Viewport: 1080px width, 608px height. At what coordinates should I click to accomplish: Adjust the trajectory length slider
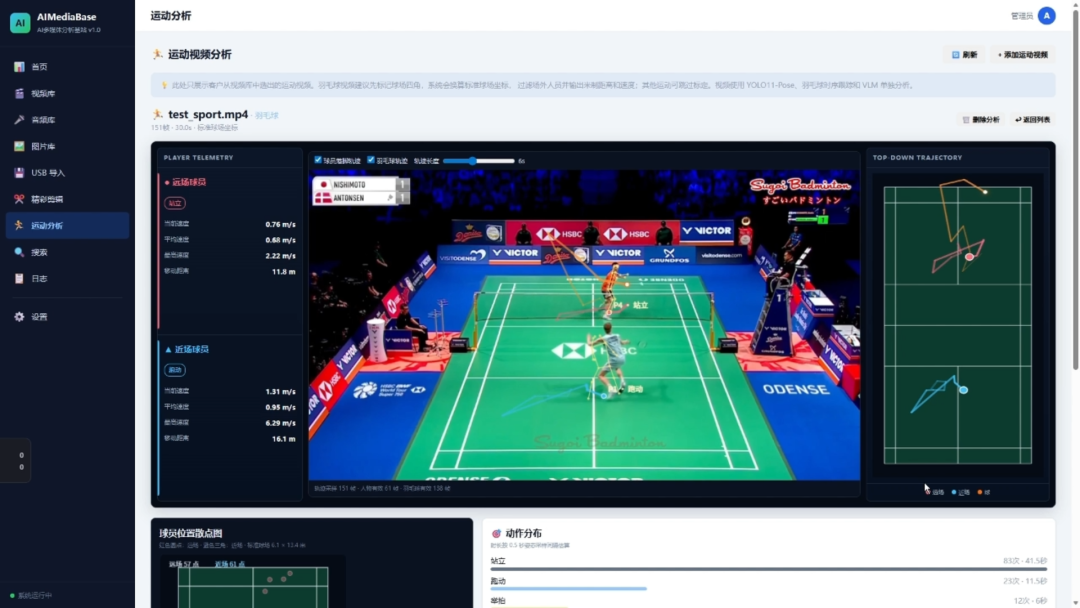[479, 161]
